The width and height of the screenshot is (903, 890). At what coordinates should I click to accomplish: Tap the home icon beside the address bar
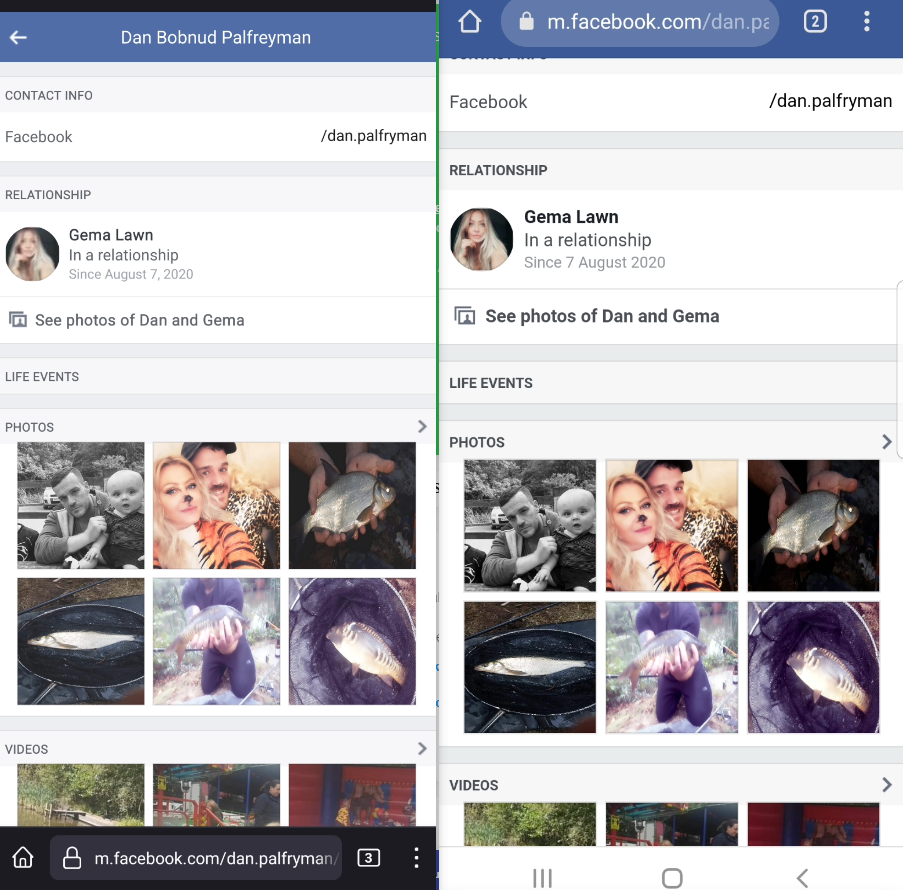[469, 22]
